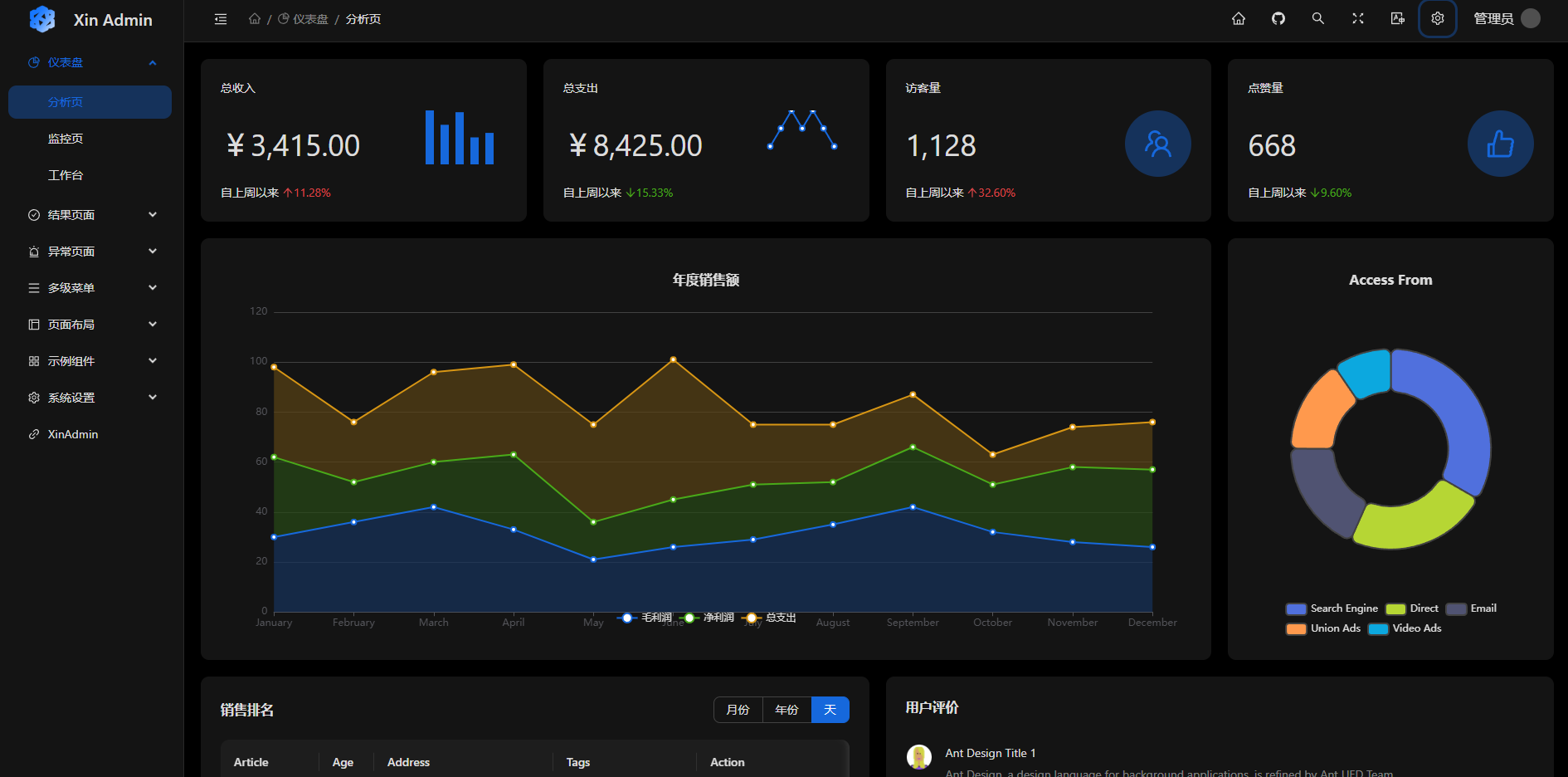1568x777 pixels.
Task: Open the 工作台 menu item
Action: (66, 175)
